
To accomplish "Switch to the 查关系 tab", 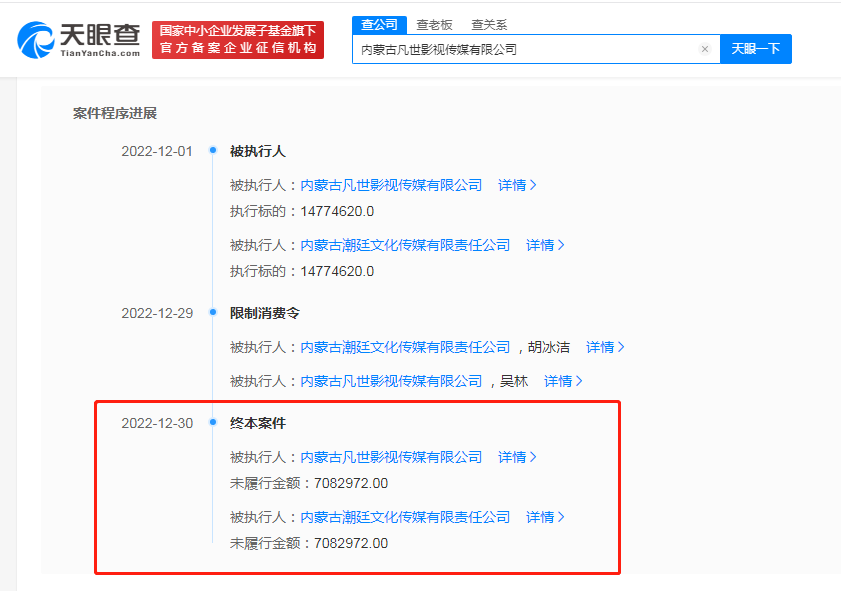I will [x=488, y=23].
